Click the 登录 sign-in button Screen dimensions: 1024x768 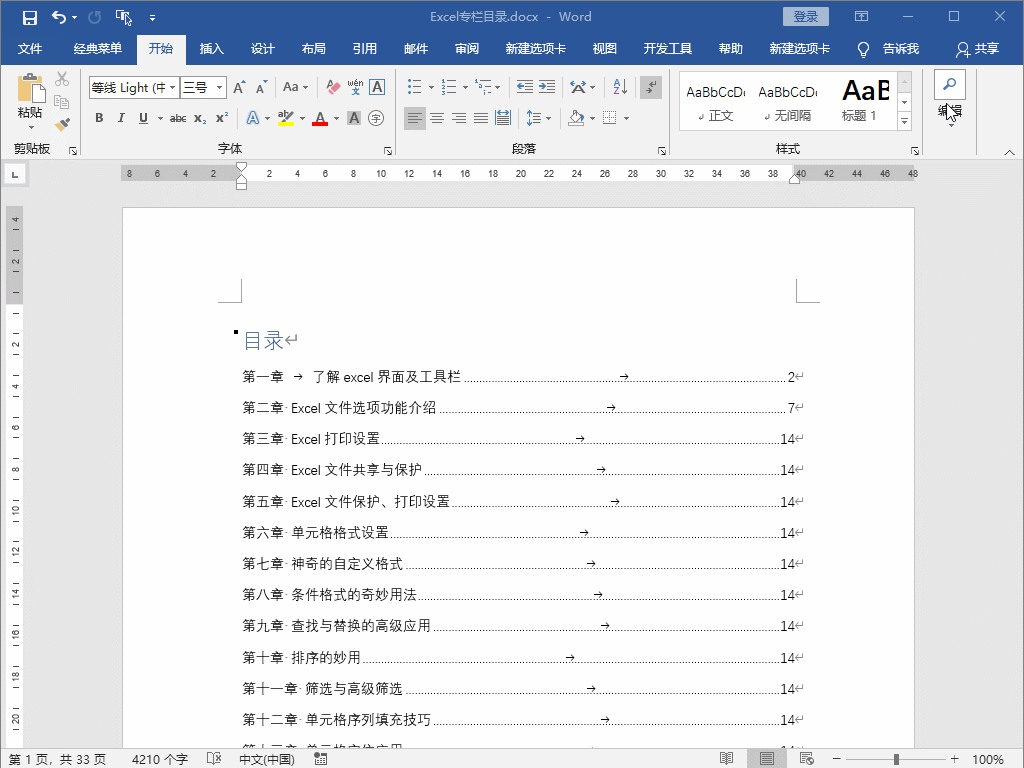click(806, 17)
